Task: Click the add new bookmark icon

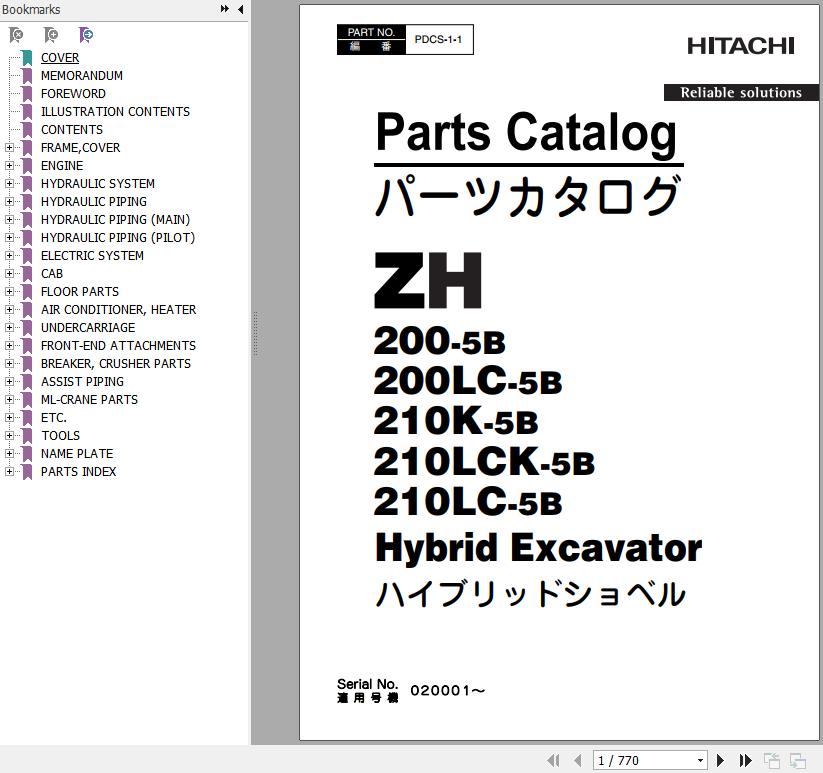Action: click(x=51, y=35)
